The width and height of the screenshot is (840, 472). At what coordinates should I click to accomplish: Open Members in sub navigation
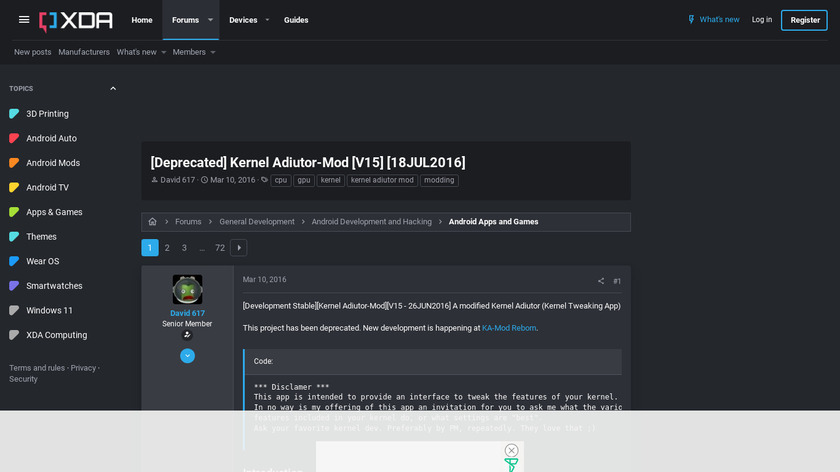pyautogui.click(x=189, y=52)
